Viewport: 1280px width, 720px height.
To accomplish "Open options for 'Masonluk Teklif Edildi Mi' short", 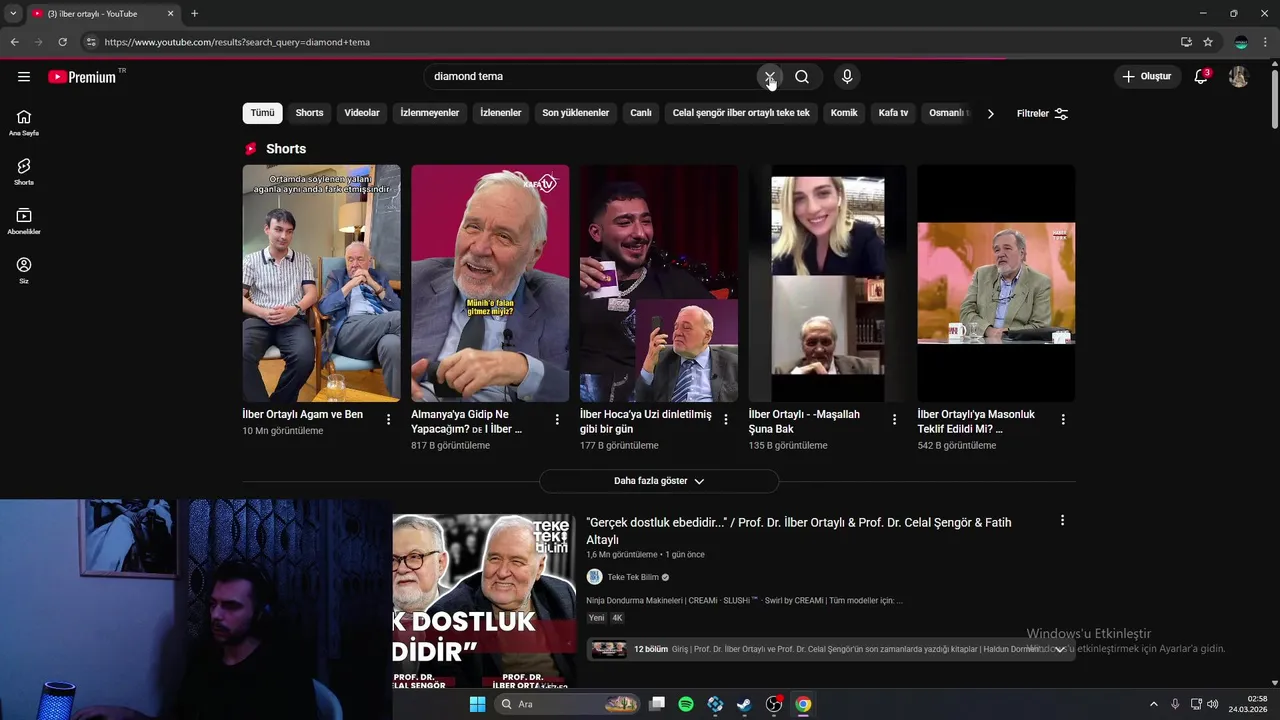I will 1063,420.
